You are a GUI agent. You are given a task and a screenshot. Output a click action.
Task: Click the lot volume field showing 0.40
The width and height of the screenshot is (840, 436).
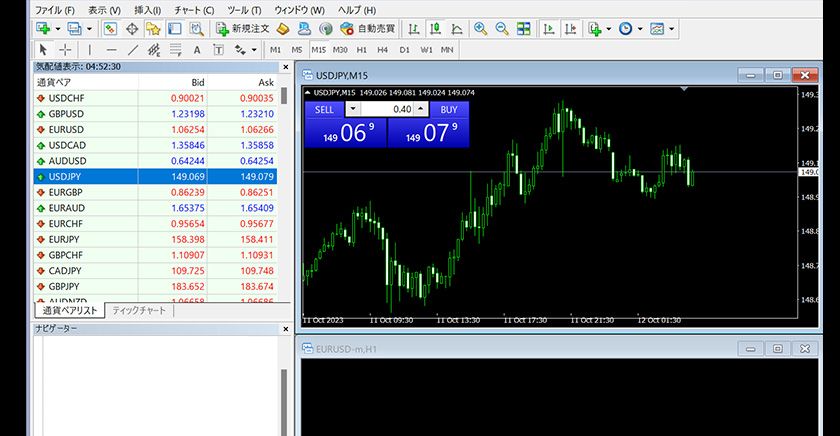pyautogui.click(x=388, y=109)
